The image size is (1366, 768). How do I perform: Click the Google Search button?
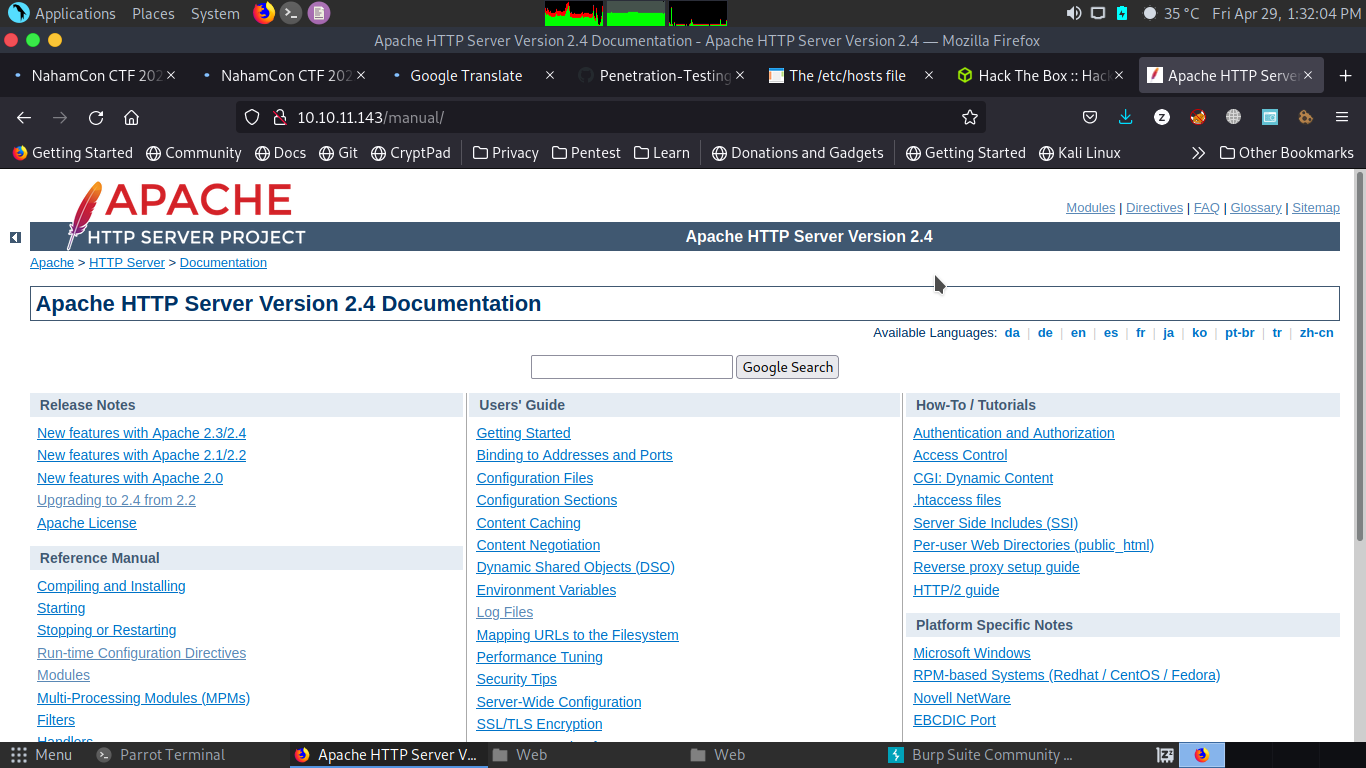(787, 367)
